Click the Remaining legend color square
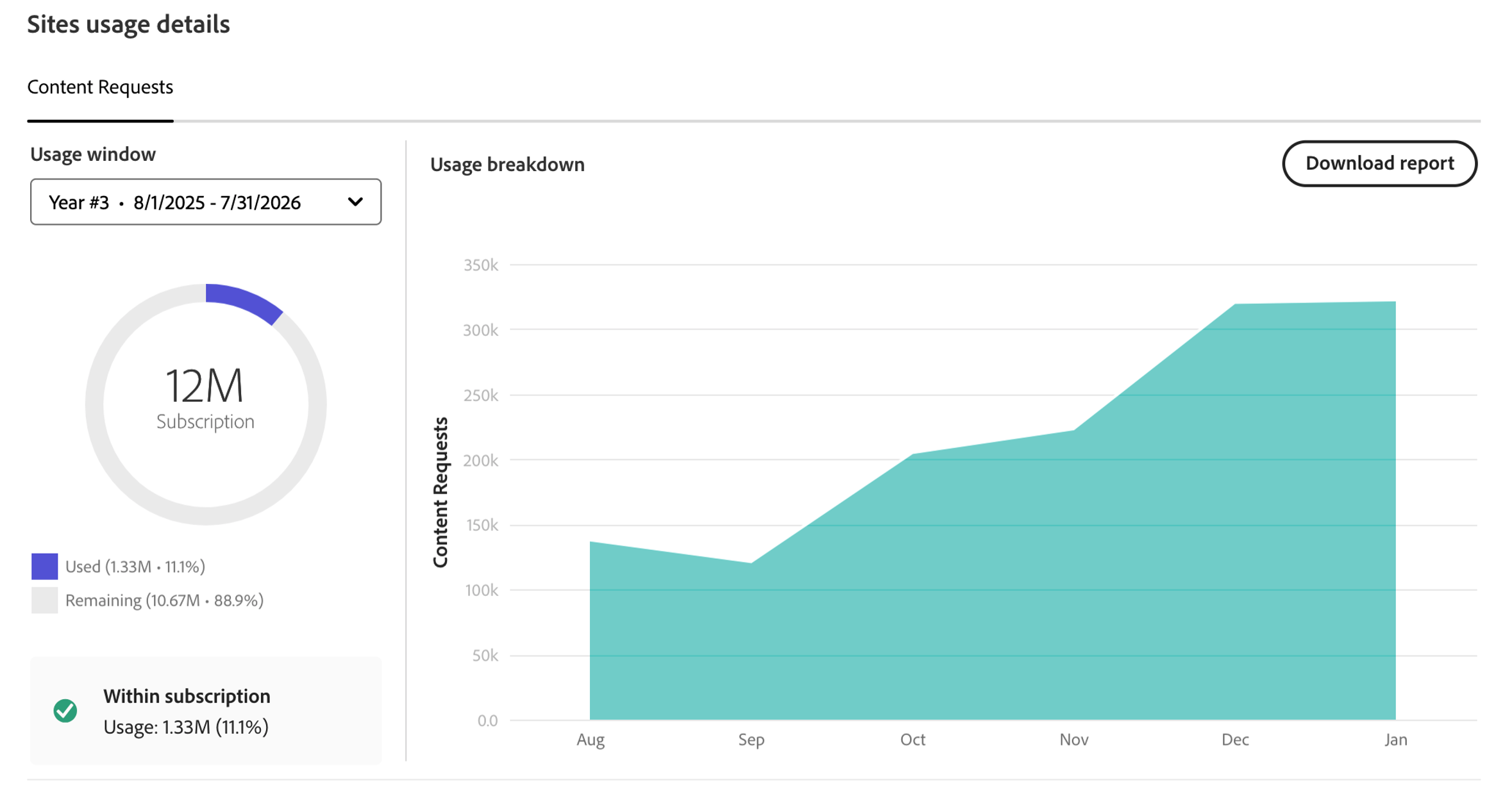 pyautogui.click(x=44, y=601)
